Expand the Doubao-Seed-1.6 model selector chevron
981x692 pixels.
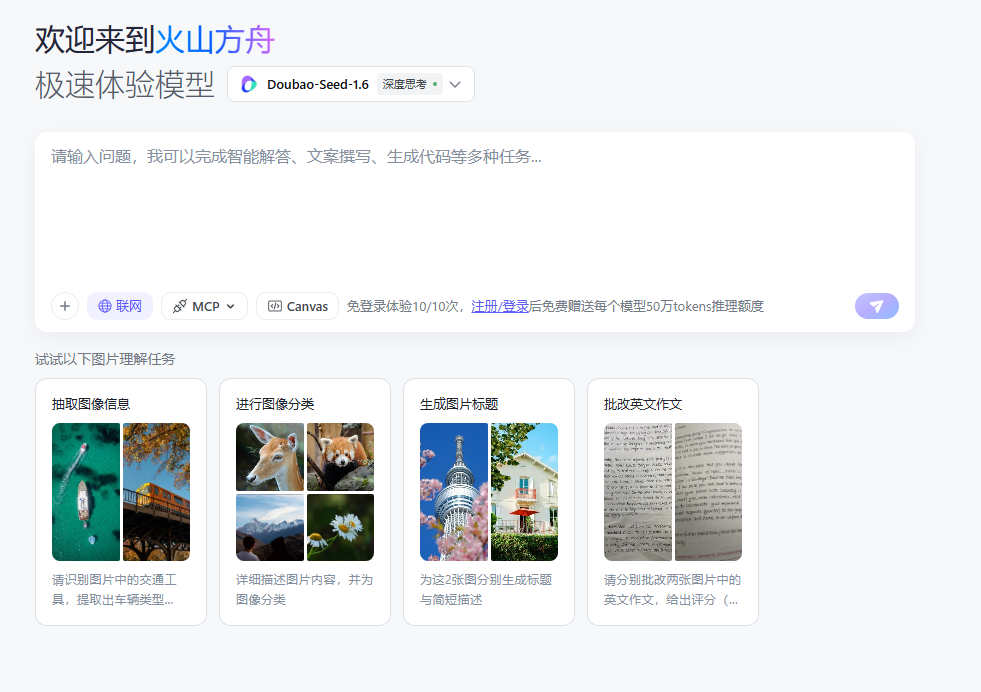[455, 85]
